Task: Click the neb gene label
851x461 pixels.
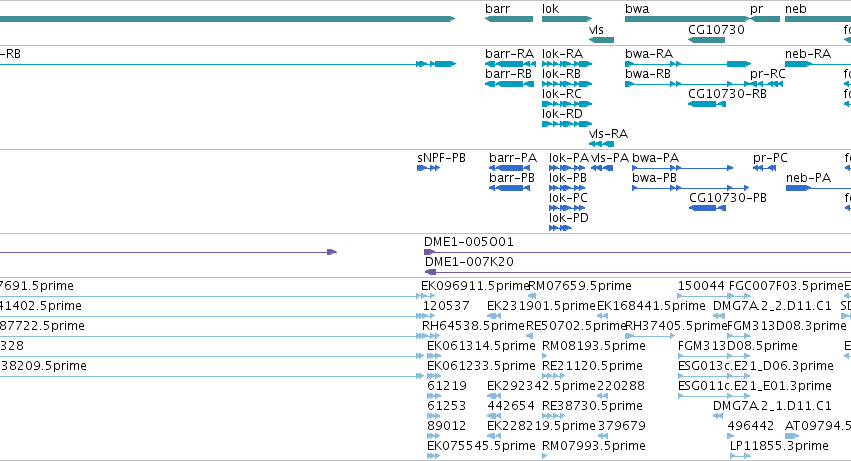Action: click(796, 9)
